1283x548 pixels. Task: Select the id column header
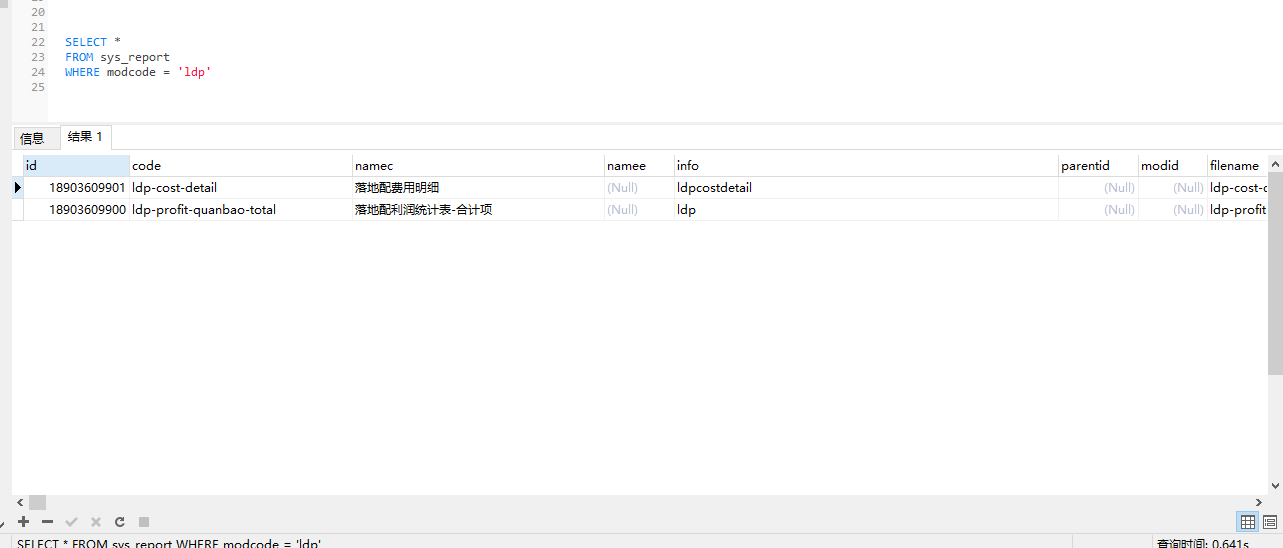76,166
